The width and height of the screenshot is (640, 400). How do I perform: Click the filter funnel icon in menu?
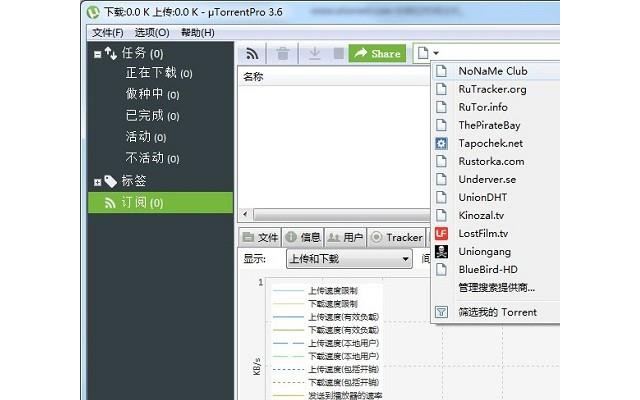(x=441, y=312)
